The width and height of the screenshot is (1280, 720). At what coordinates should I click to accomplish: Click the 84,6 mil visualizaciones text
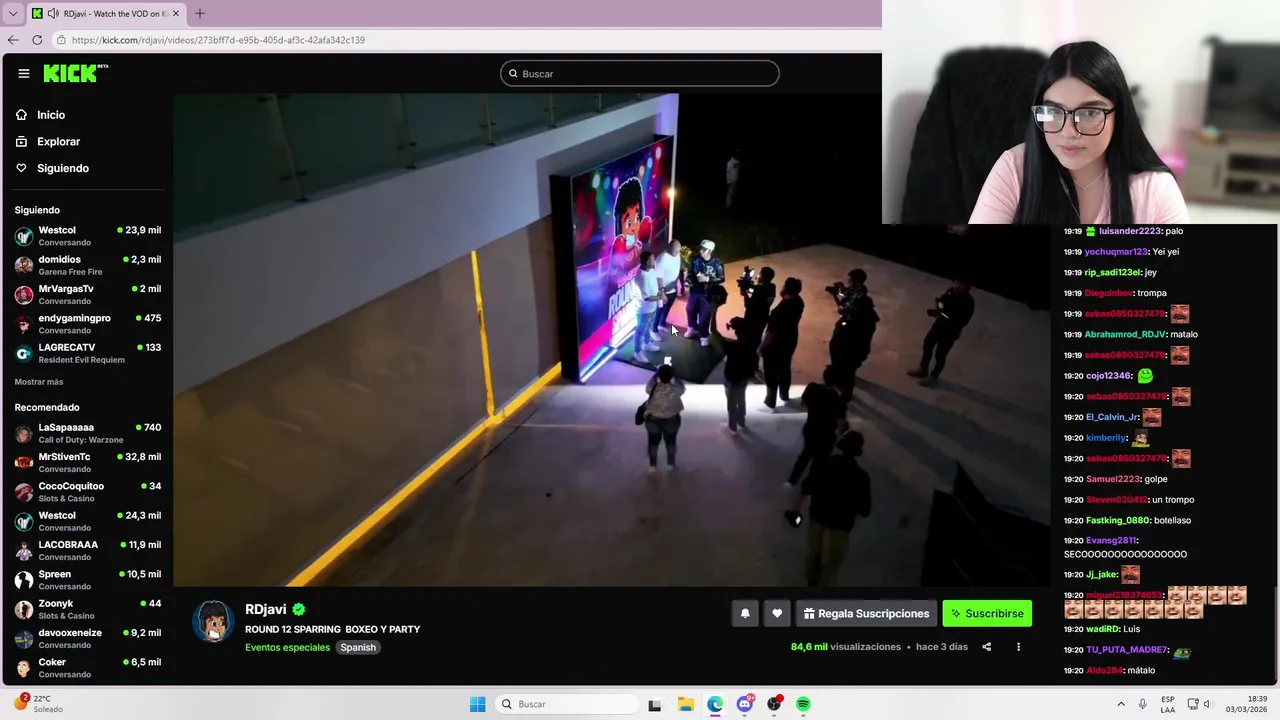[x=846, y=647]
